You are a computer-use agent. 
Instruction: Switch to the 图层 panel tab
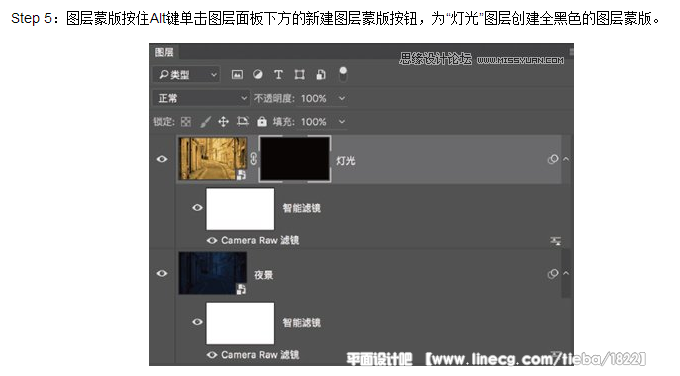point(164,52)
